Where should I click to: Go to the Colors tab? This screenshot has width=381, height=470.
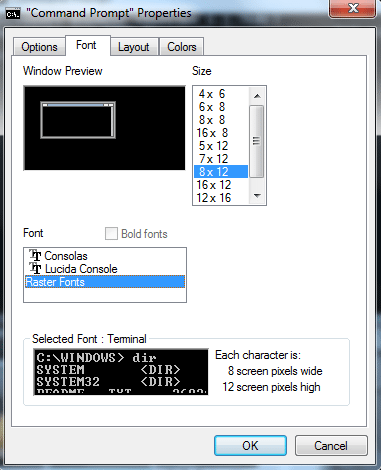coord(182,47)
